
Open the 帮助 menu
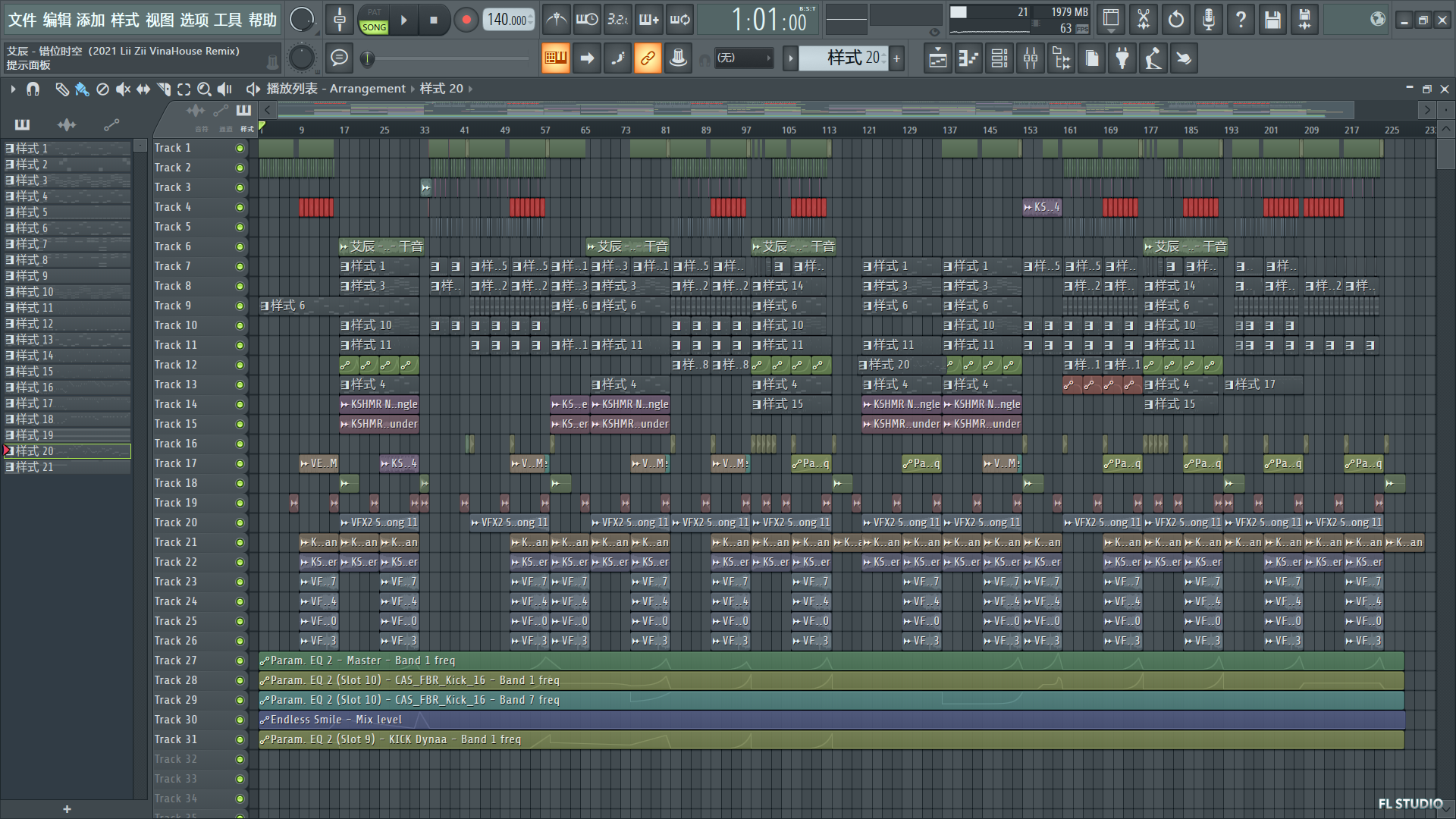(262, 20)
